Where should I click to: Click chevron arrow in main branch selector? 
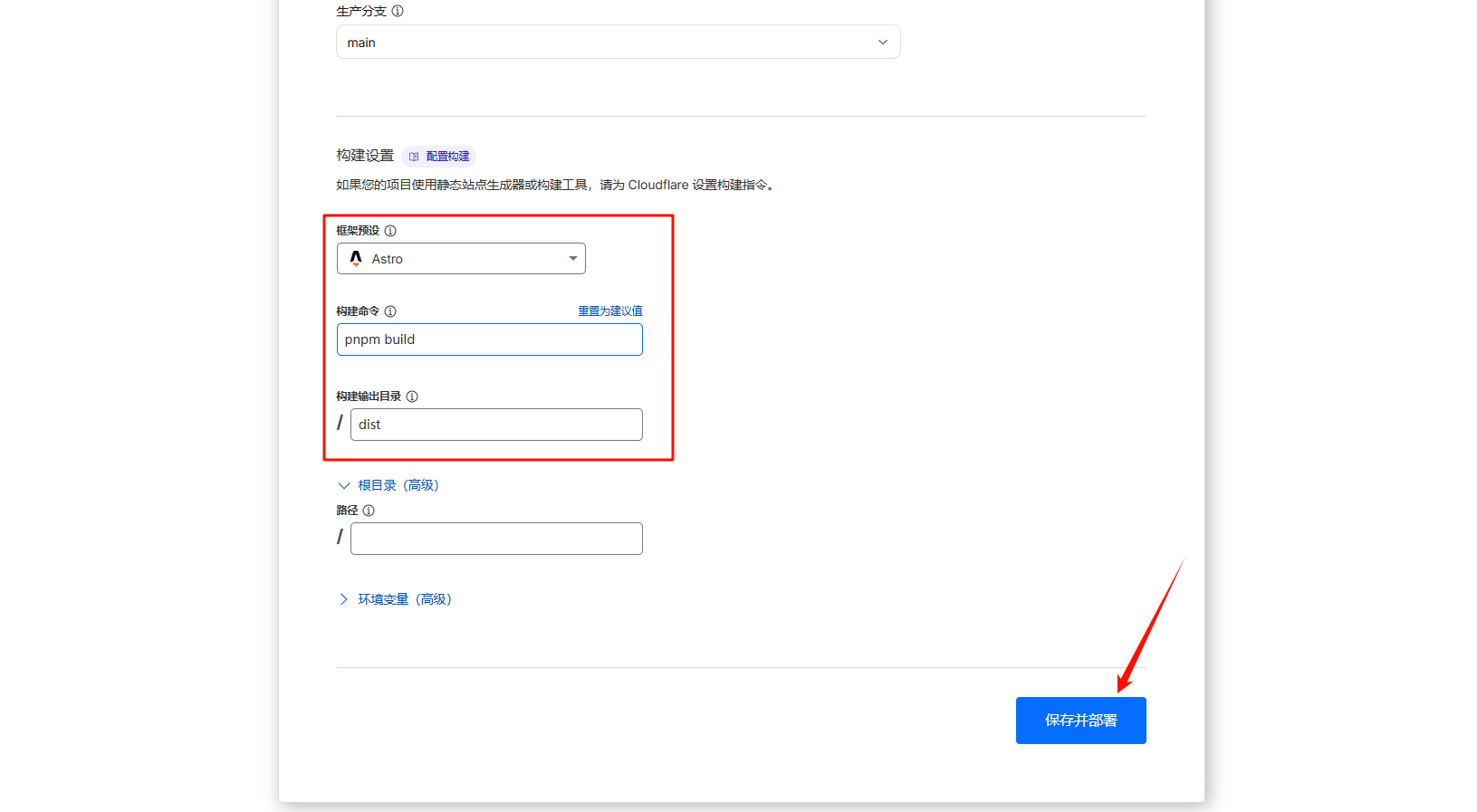pos(883,43)
